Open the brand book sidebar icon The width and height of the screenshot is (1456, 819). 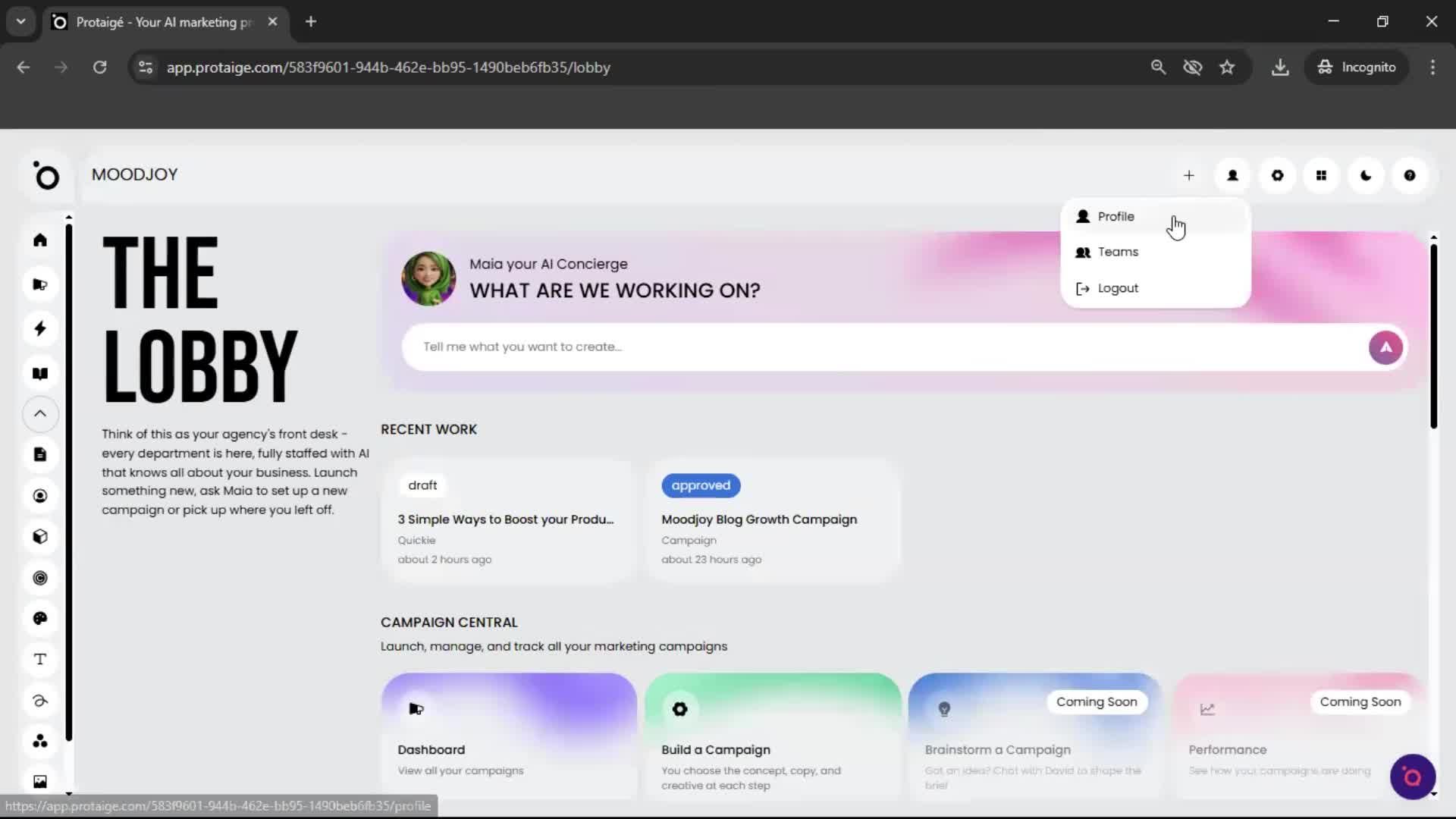pyautogui.click(x=40, y=373)
